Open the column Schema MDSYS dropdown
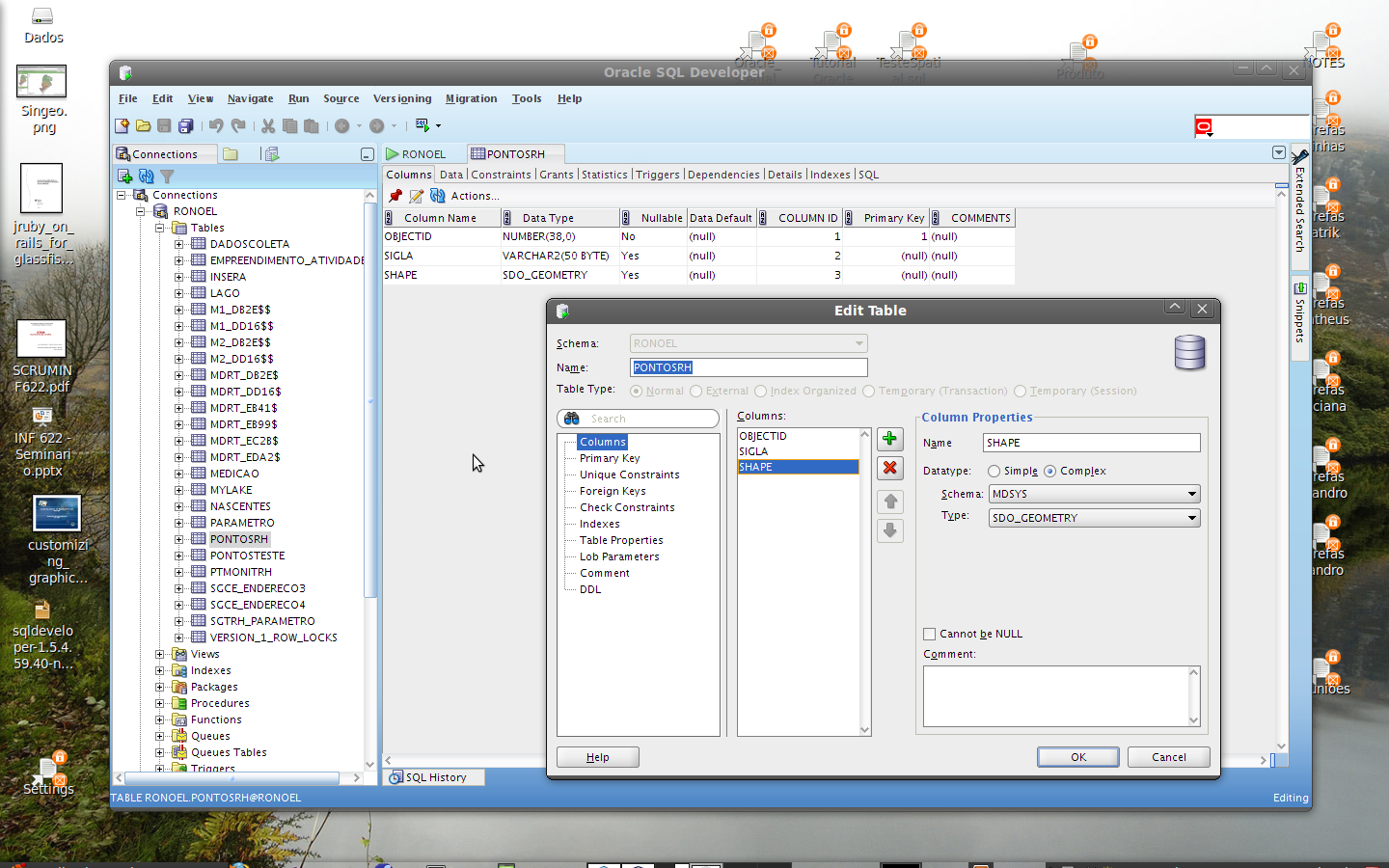The image size is (1389, 868). (1094, 494)
